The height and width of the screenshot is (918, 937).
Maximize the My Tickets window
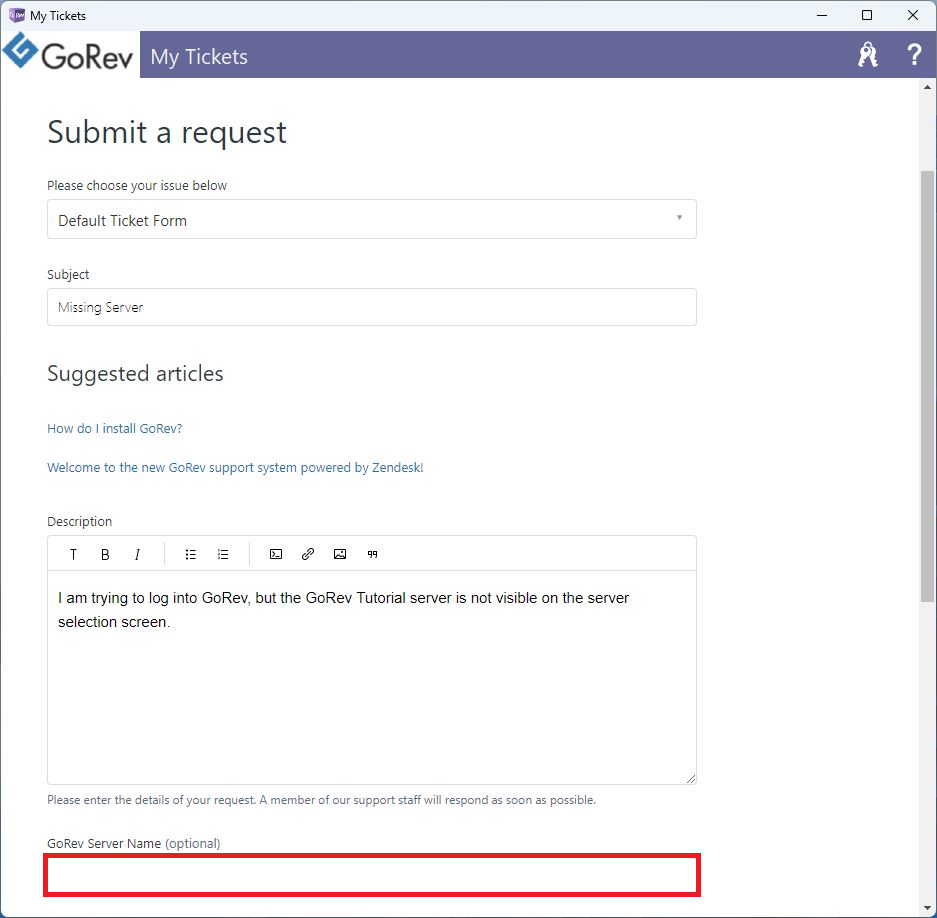pos(867,15)
